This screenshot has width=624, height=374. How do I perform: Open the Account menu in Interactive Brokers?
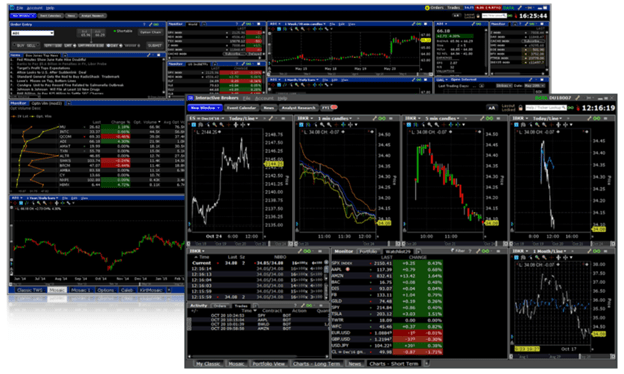click(x=264, y=98)
